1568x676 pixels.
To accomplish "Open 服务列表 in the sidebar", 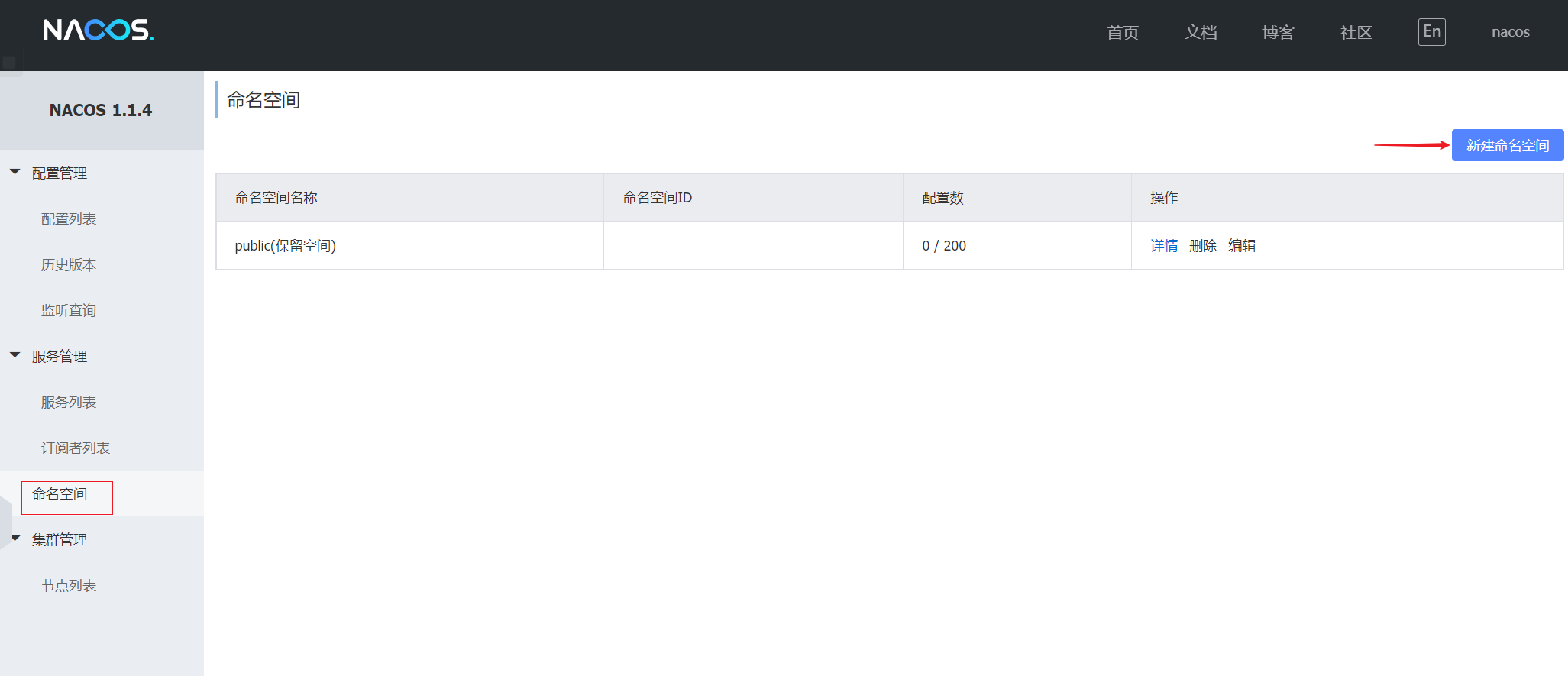I will 69,403.
